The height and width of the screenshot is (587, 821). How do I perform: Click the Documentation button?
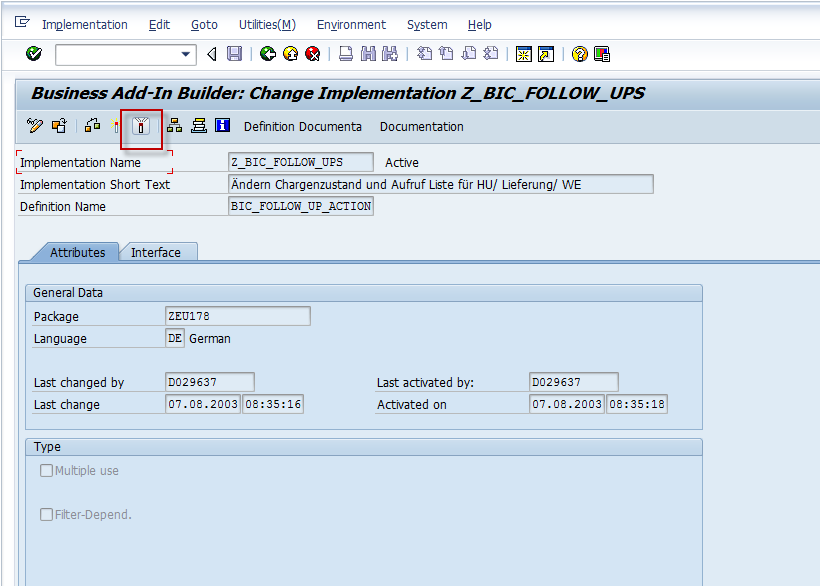point(421,126)
